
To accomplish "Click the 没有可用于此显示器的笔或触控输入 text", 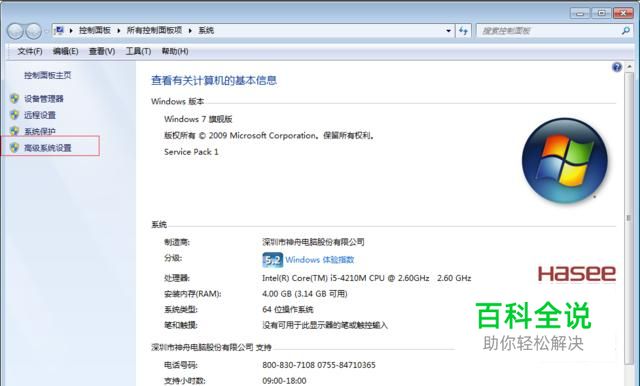I will pos(324,325).
